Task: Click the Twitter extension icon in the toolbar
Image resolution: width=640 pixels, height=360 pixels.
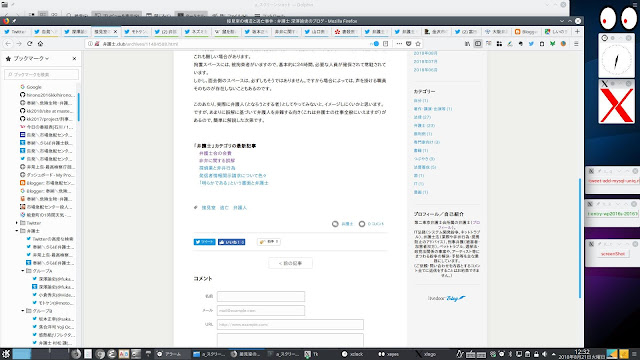Action: click(x=531, y=44)
